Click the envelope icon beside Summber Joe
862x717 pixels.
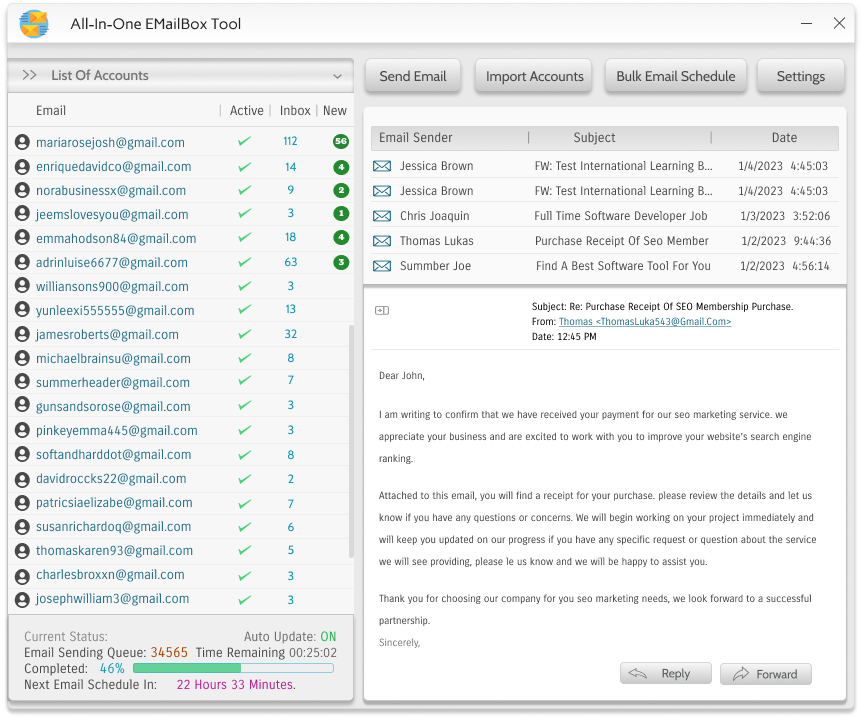coord(381,266)
